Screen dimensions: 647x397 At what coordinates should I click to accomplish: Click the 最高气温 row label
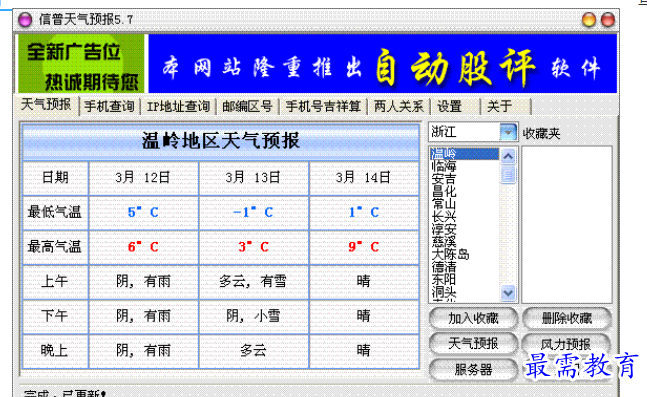[55, 247]
